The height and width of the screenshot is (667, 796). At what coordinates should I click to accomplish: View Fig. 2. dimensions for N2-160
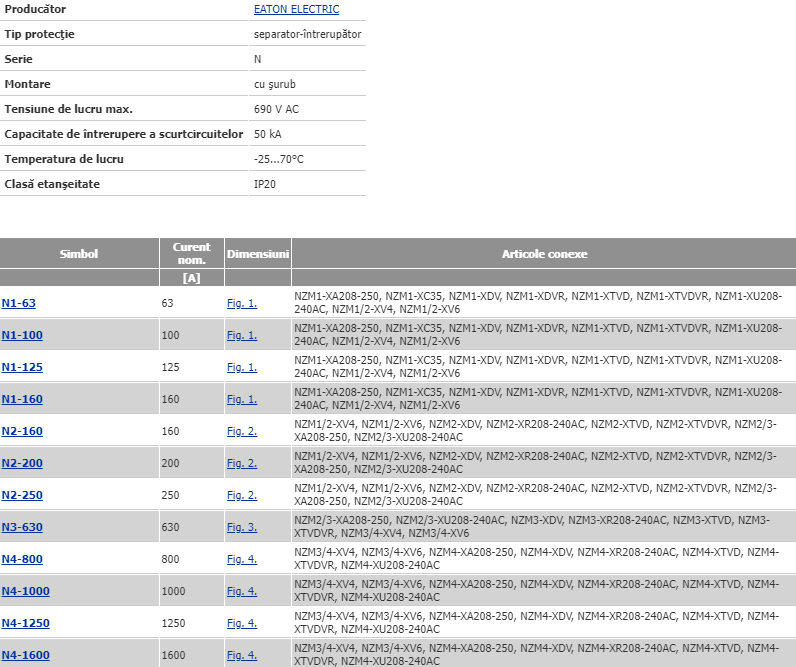[242, 431]
